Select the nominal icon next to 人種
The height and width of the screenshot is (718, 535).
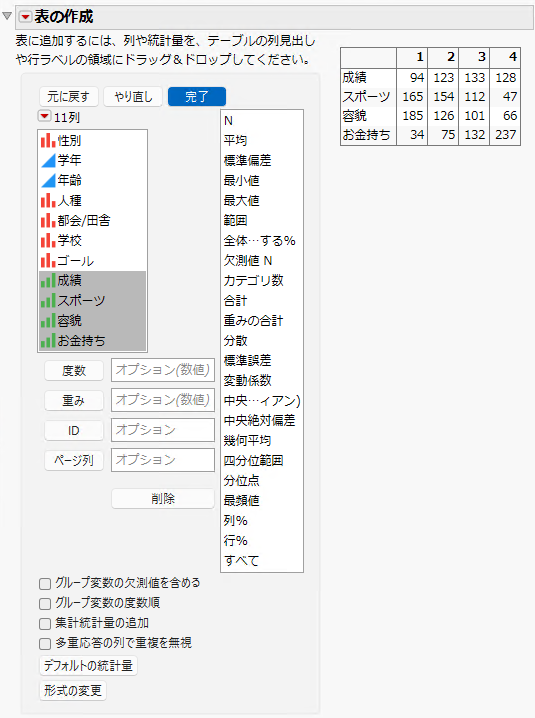48,200
